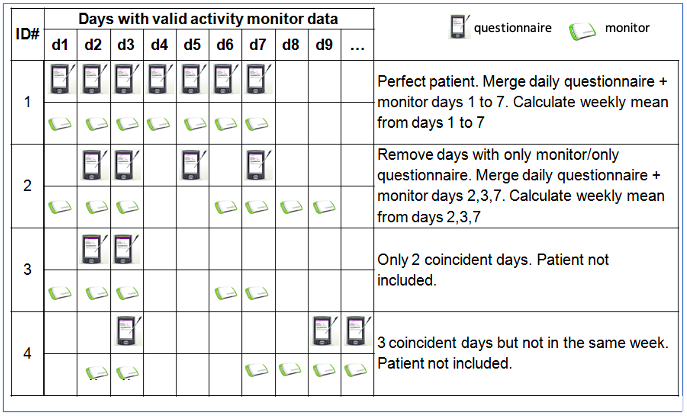
Task: Click the questionnaire icon in the legend
Action: (x=460, y=29)
